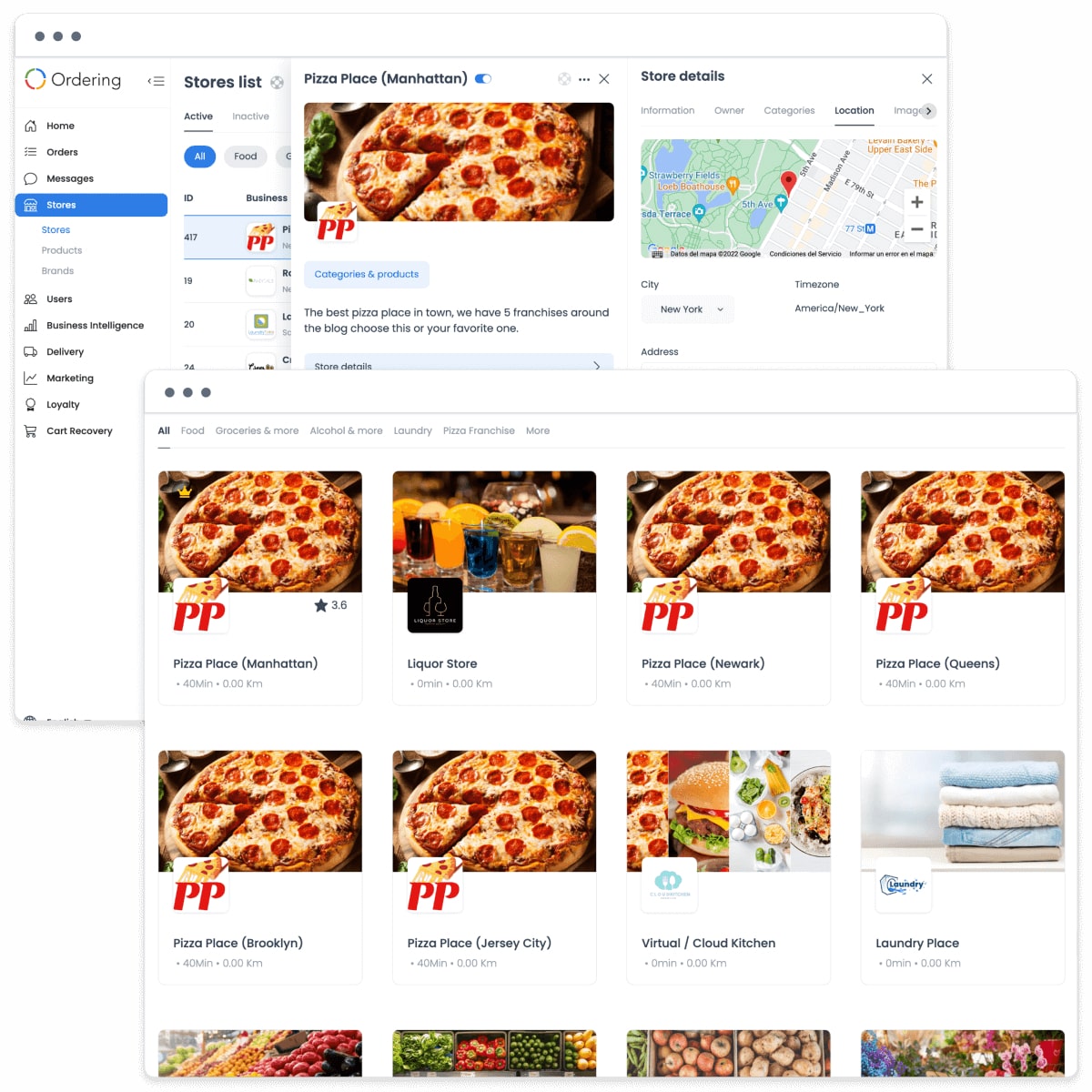Zoom out on the map
Viewport: 1092px width, 1092px height.
[x=917, y=229]
